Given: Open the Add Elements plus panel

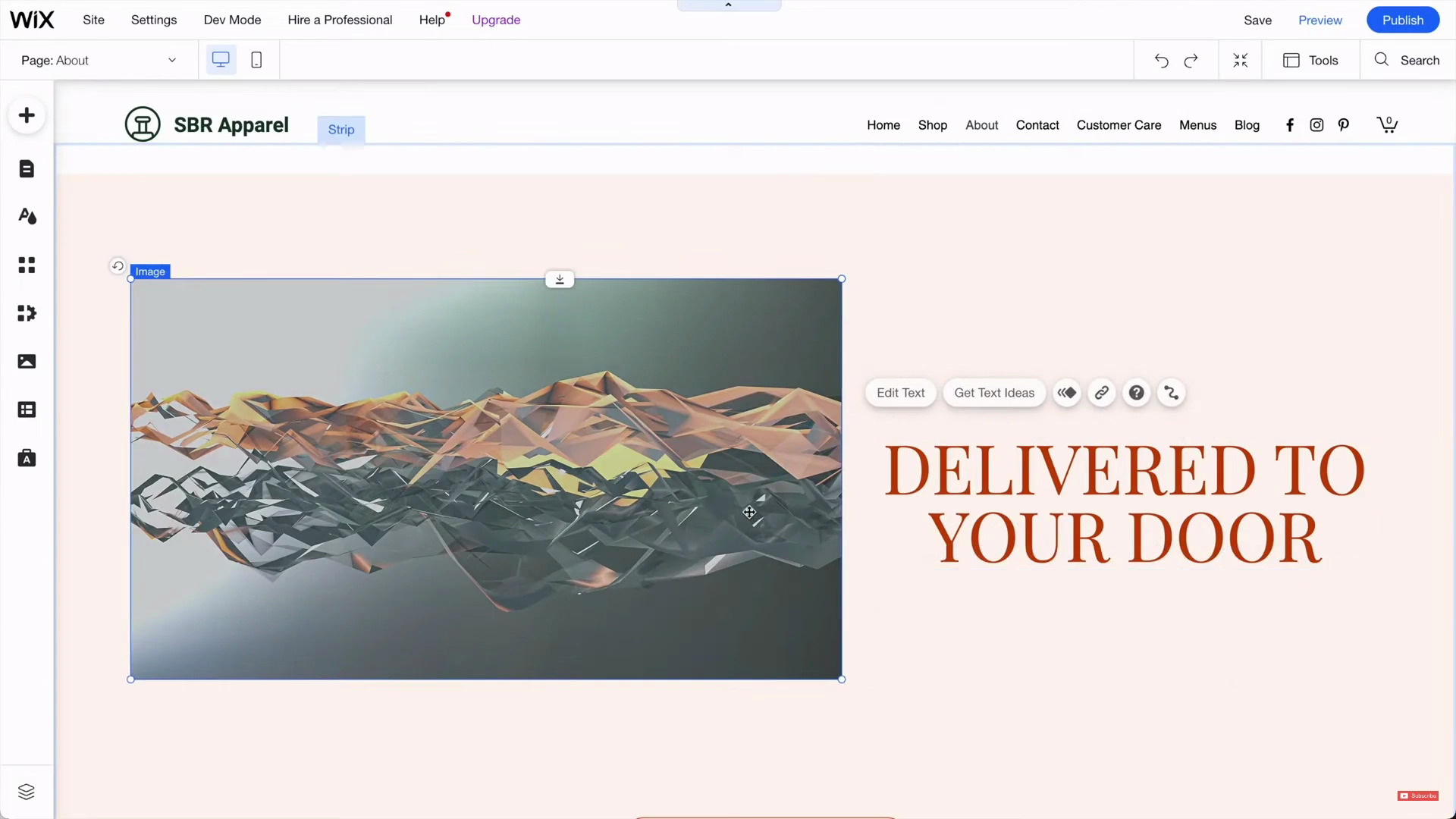Looking at the screenshot, I should pyautogui.click(x=27, y=115).
